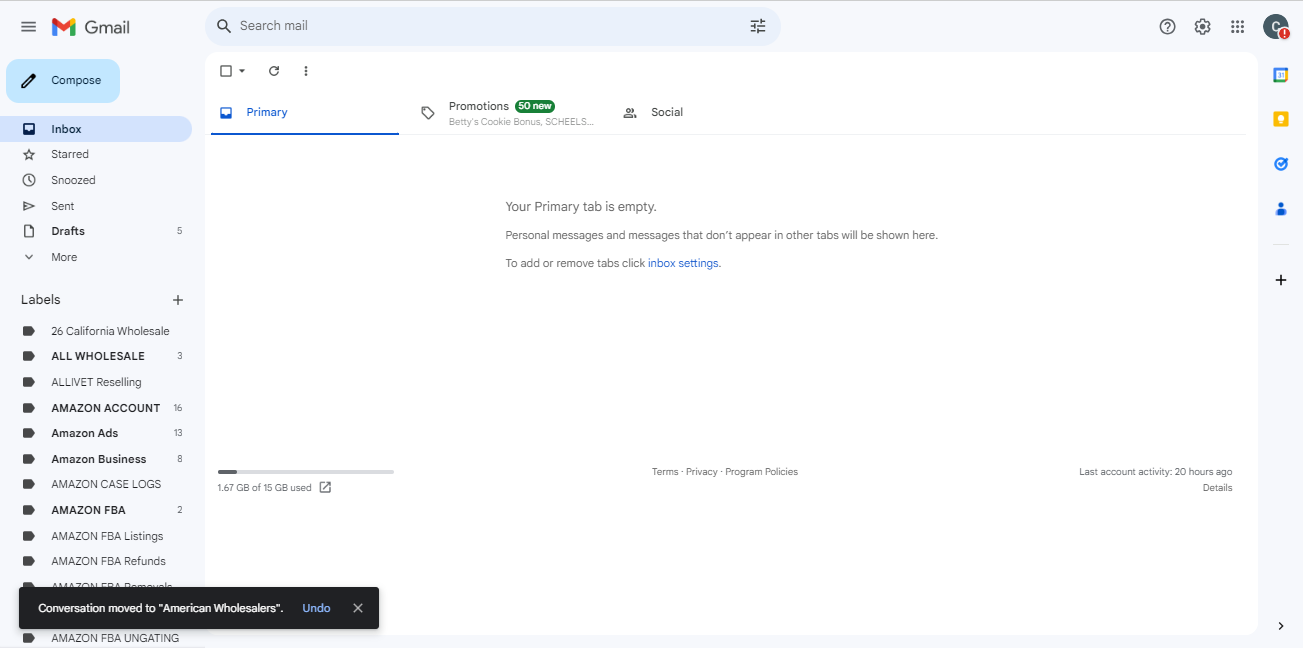The image size is (1303, 648).
Task: Open the Drafts folder
Action: pyautogui.click(x=96, y=231)
